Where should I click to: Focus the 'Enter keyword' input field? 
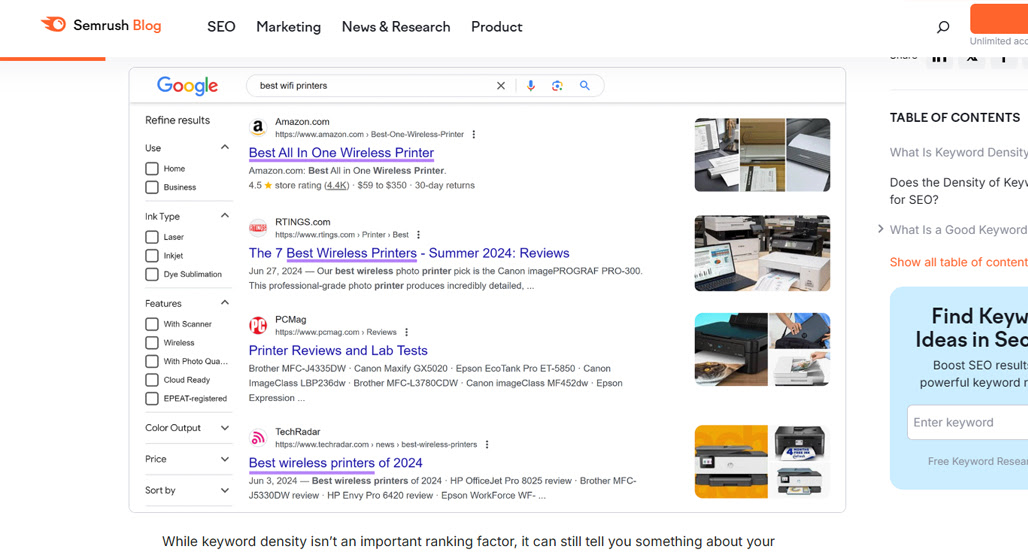point(968,422)
